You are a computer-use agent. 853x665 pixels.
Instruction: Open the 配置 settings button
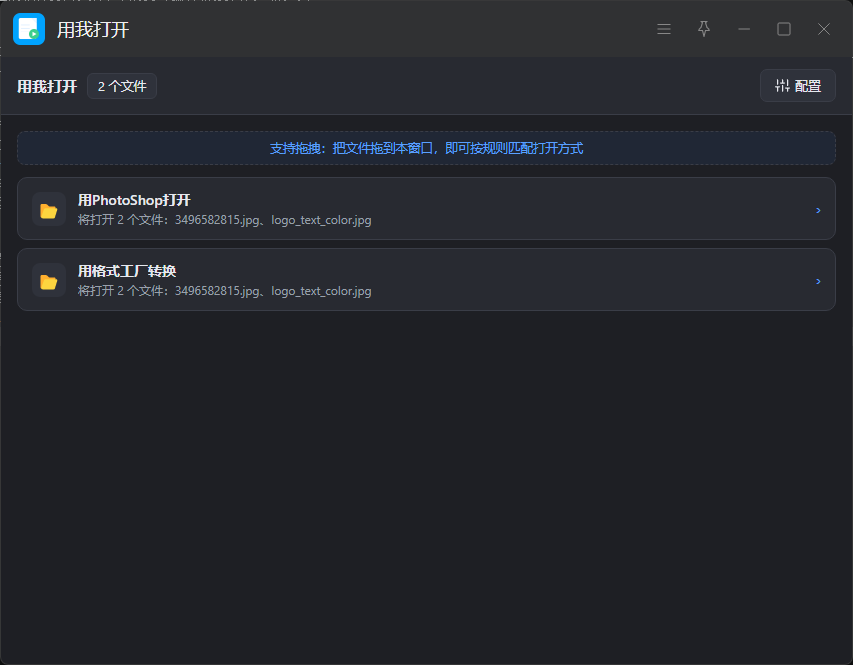(x=798, y=86)
